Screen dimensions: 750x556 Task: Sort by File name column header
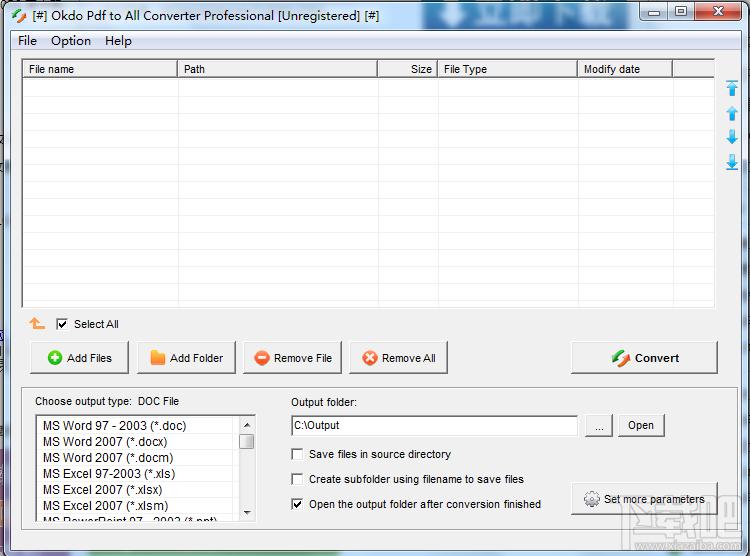tap(100, 69)
